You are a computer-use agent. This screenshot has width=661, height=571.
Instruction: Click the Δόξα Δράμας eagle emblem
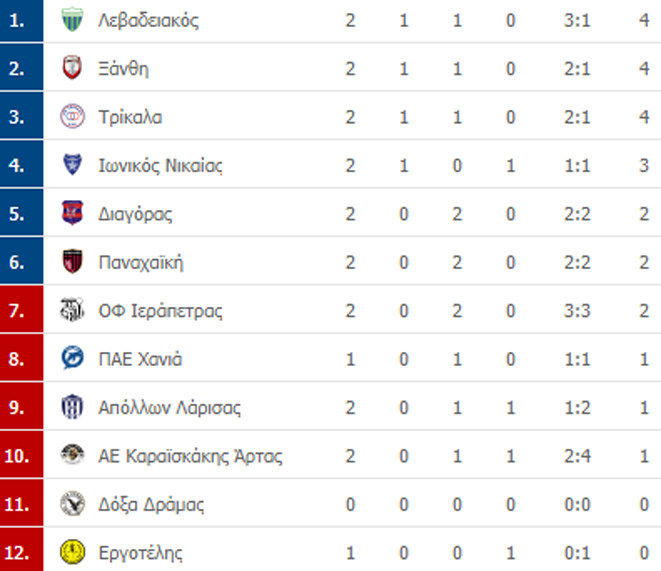click(72, 504)
